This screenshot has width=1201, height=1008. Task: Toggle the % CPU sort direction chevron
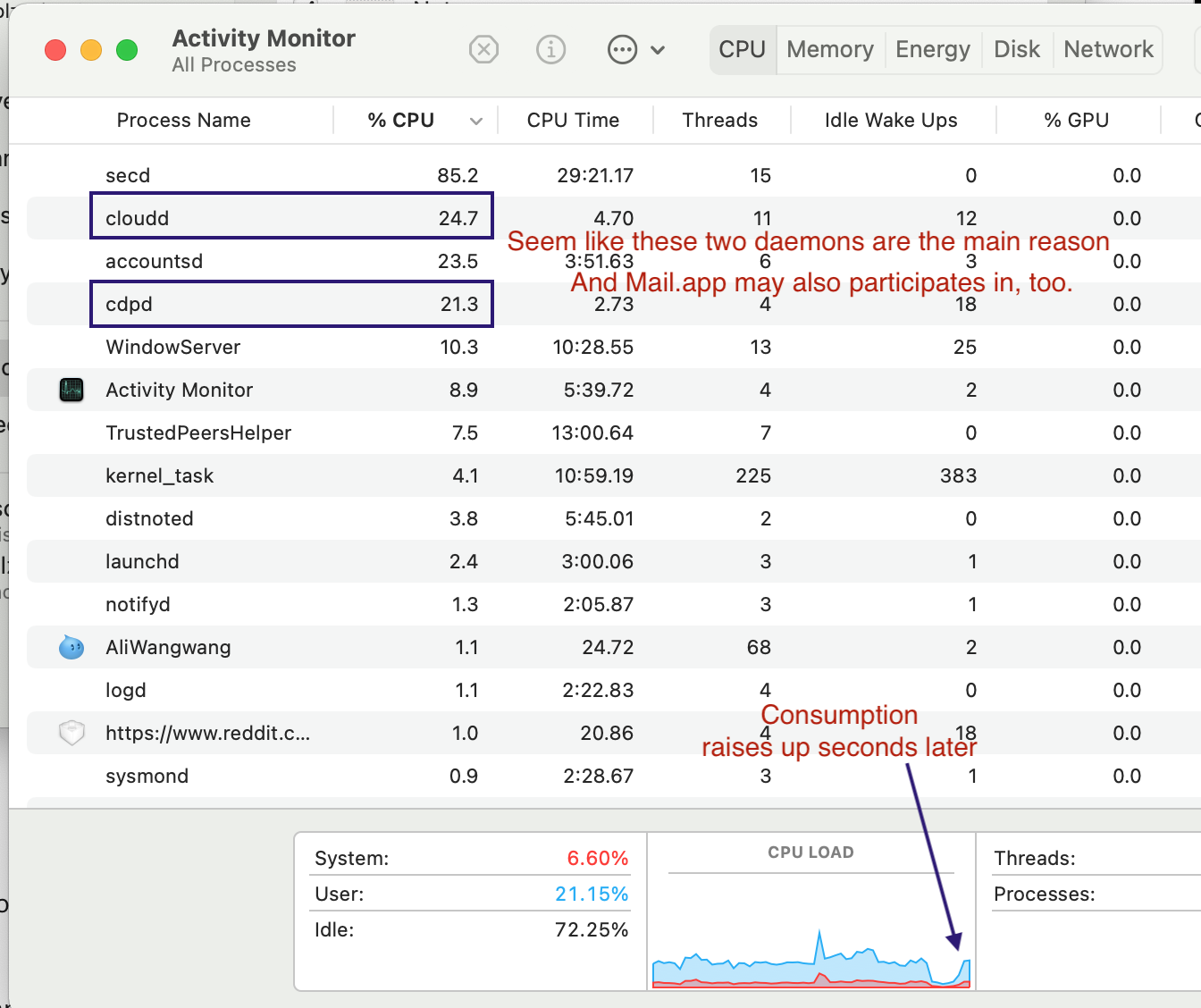click(476, 121)
